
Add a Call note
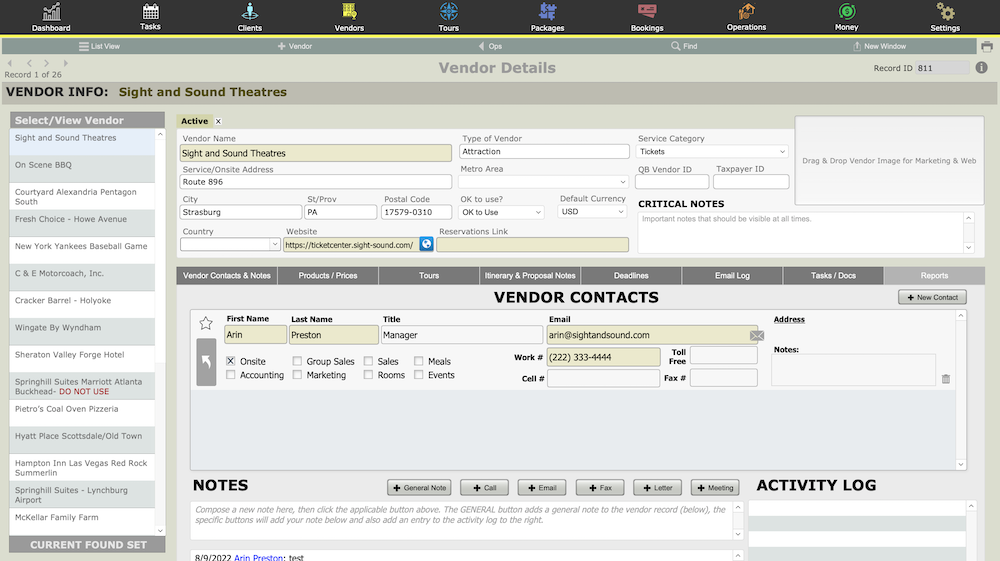pyautogui.click(x=484, y=488)
